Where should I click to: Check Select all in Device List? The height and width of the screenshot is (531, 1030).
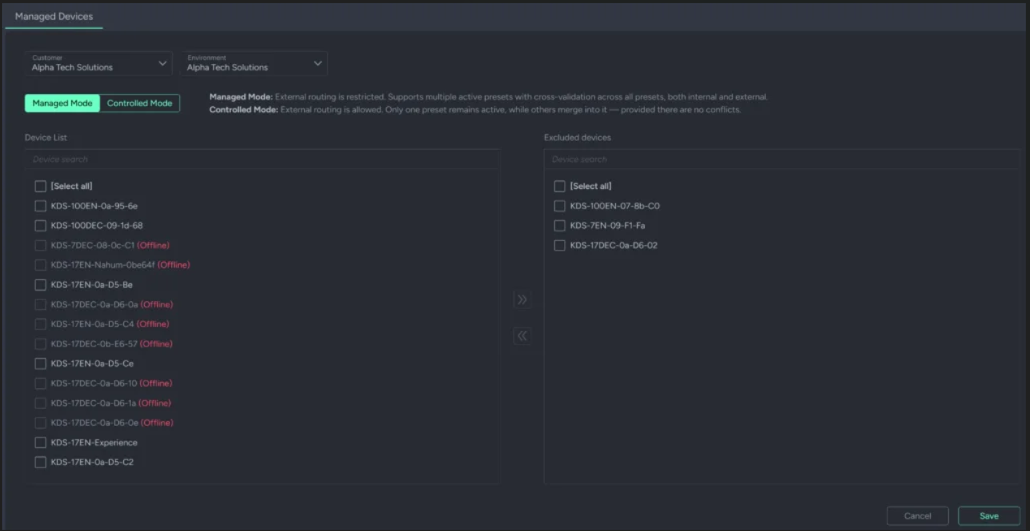(x=41, y=186)
